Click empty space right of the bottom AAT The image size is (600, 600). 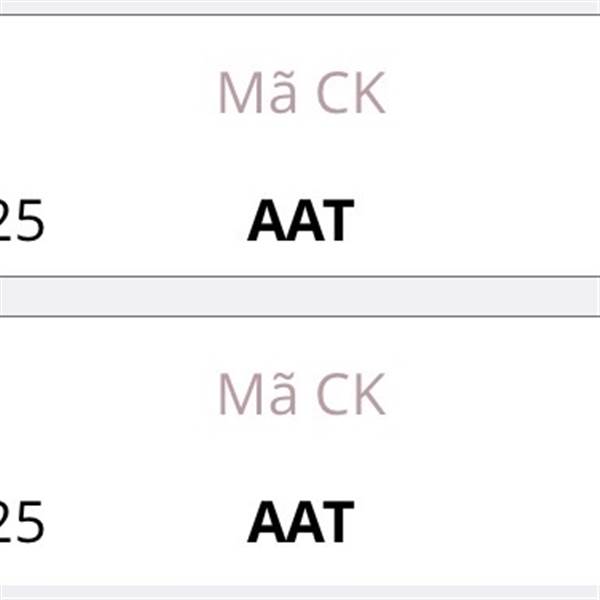pyautogui.click(x=480, y=522)
